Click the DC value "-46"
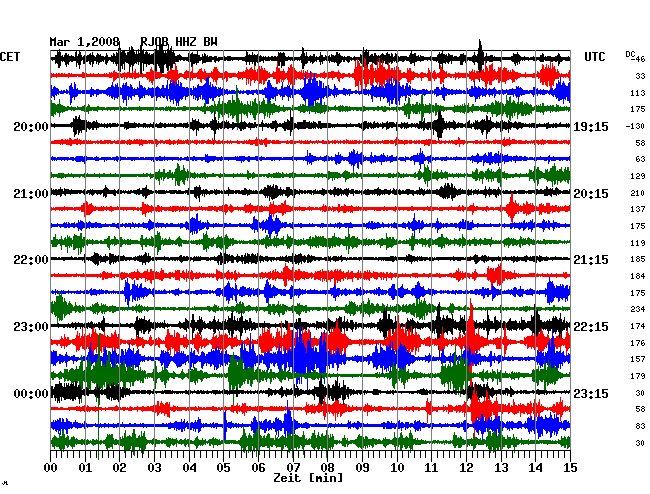 [638, 60]
